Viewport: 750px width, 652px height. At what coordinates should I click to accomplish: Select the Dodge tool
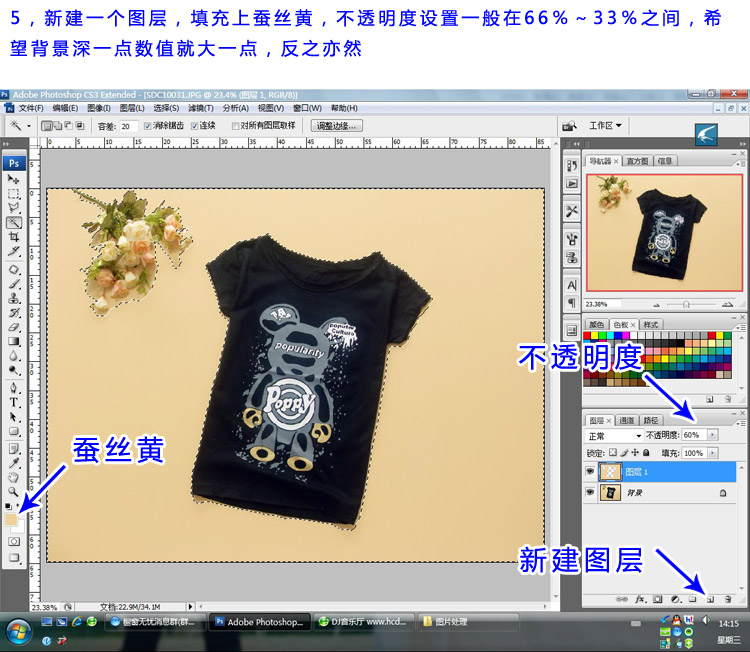click(x=13, y=370)
